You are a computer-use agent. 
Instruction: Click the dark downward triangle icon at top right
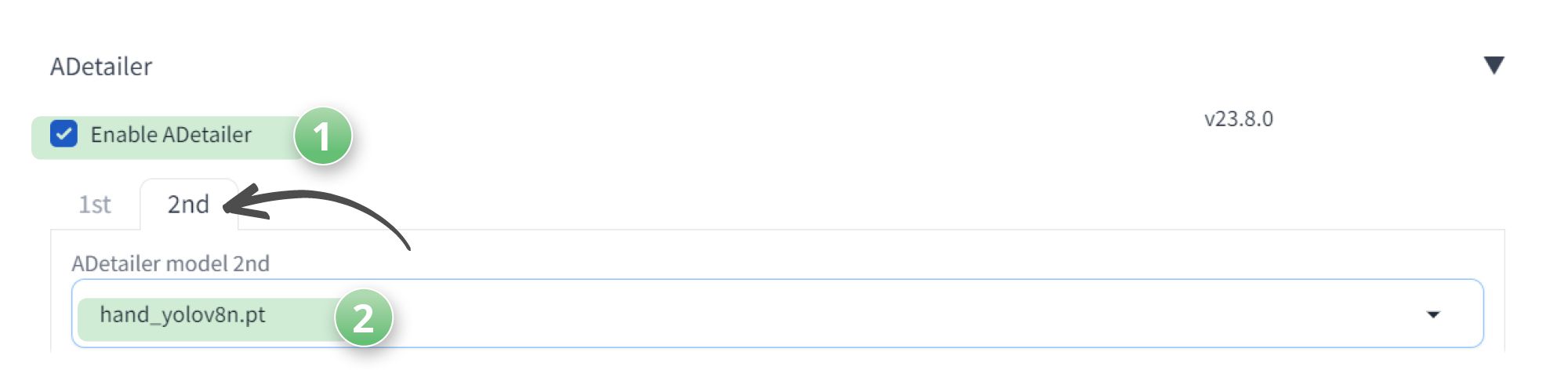click(x=1494, y=65)
